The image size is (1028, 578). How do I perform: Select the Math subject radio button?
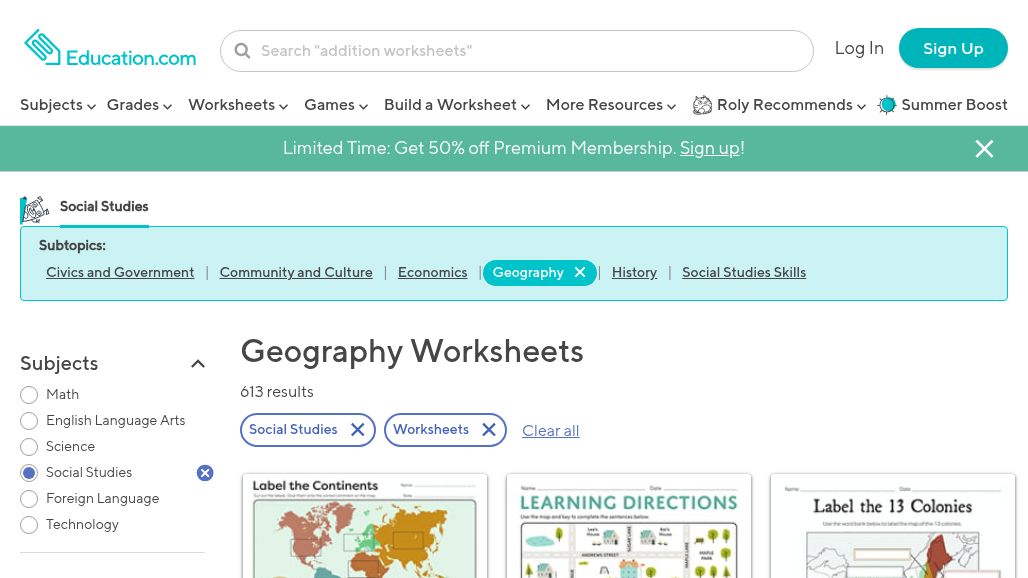[29, 395]
